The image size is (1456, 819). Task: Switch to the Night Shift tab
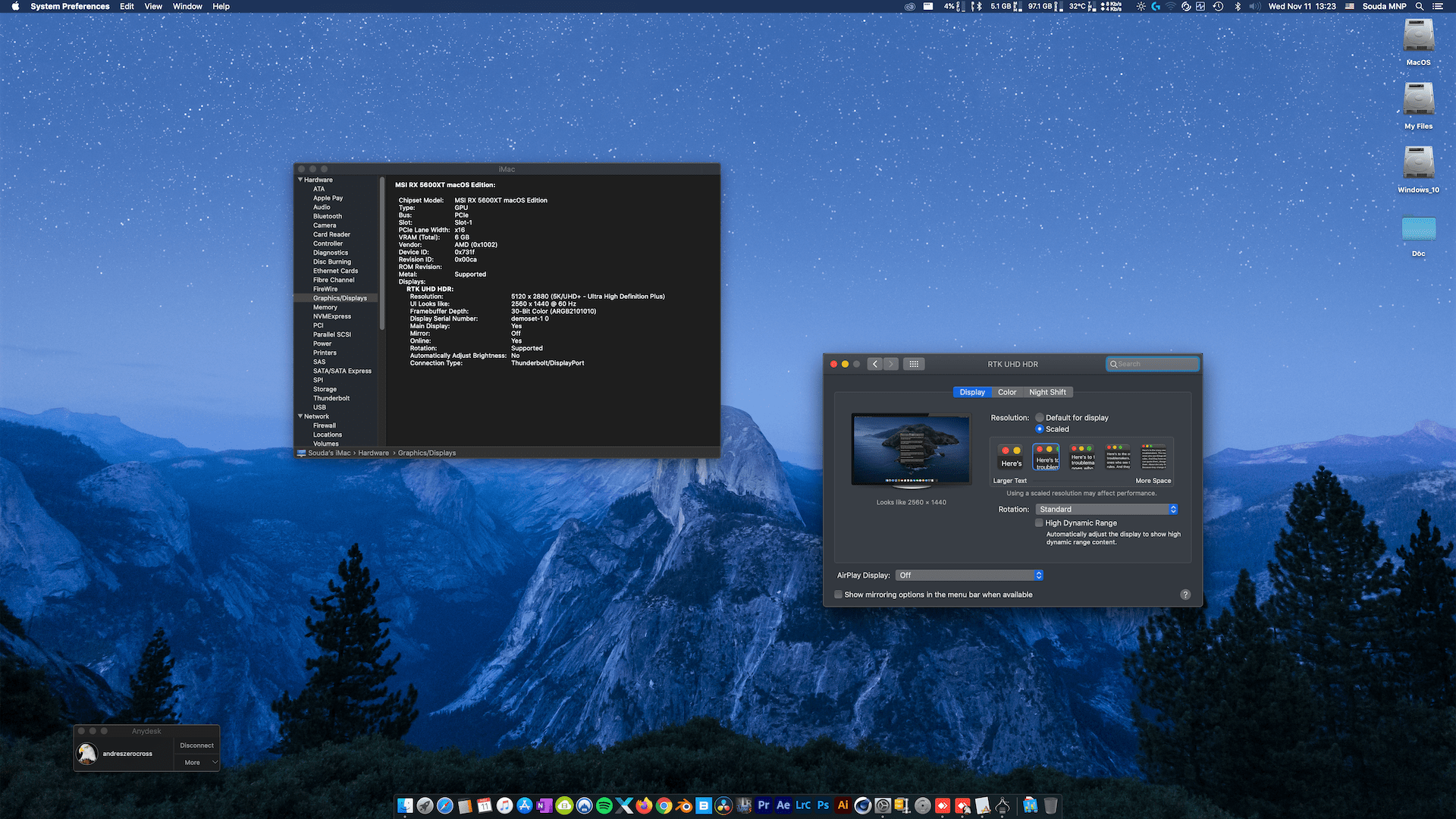click(1047, 392)
